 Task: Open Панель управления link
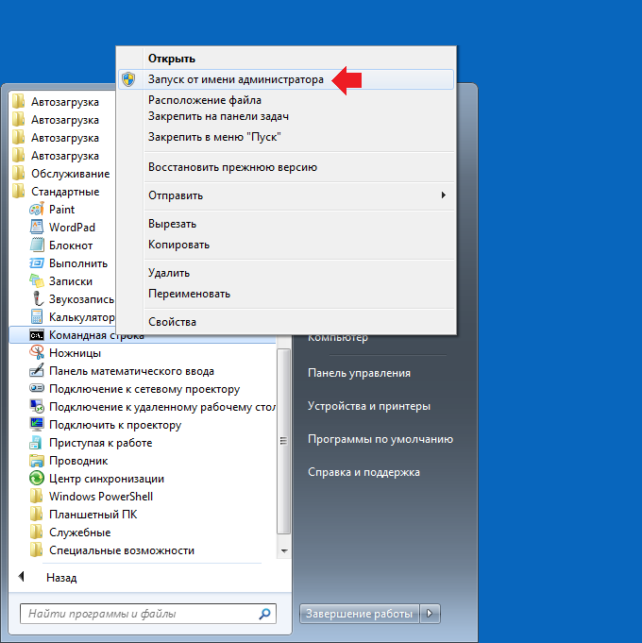pos(359,373)
